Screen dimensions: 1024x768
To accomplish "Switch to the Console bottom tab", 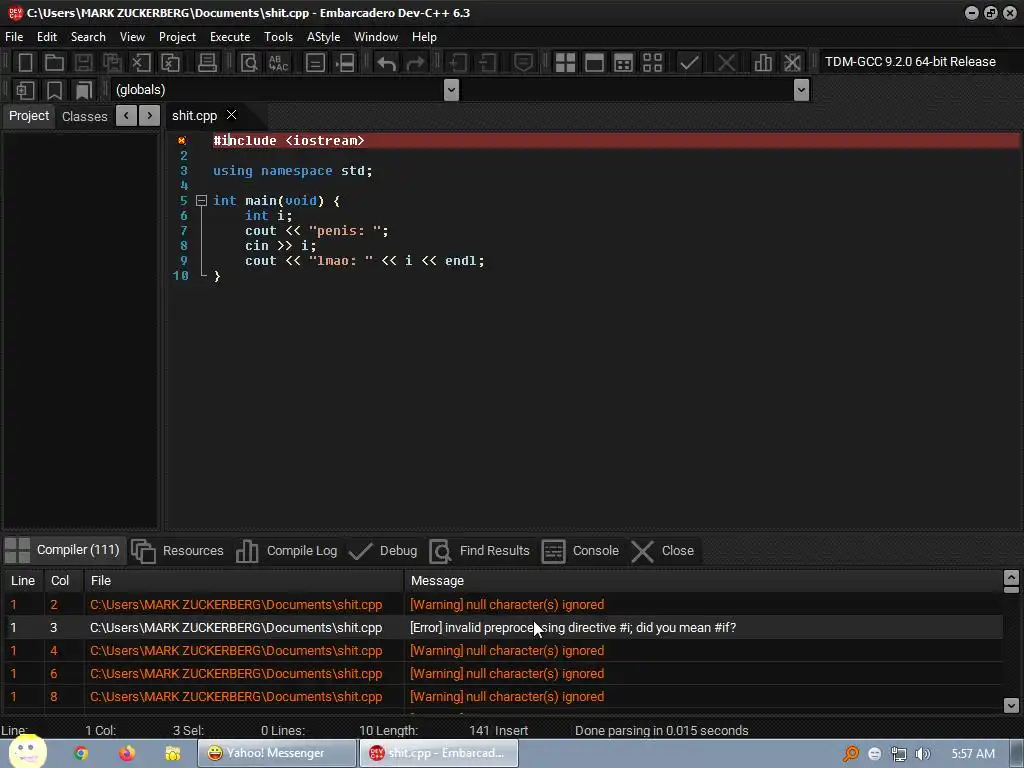I will pos(581,551).
